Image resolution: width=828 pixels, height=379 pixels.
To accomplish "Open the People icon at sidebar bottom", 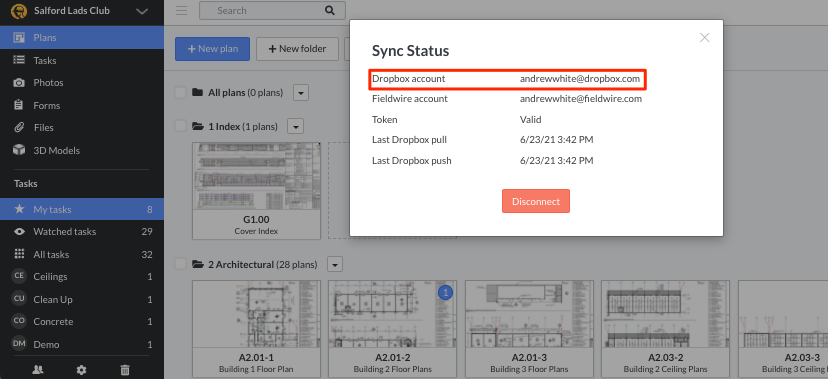I will pos(37,369).
